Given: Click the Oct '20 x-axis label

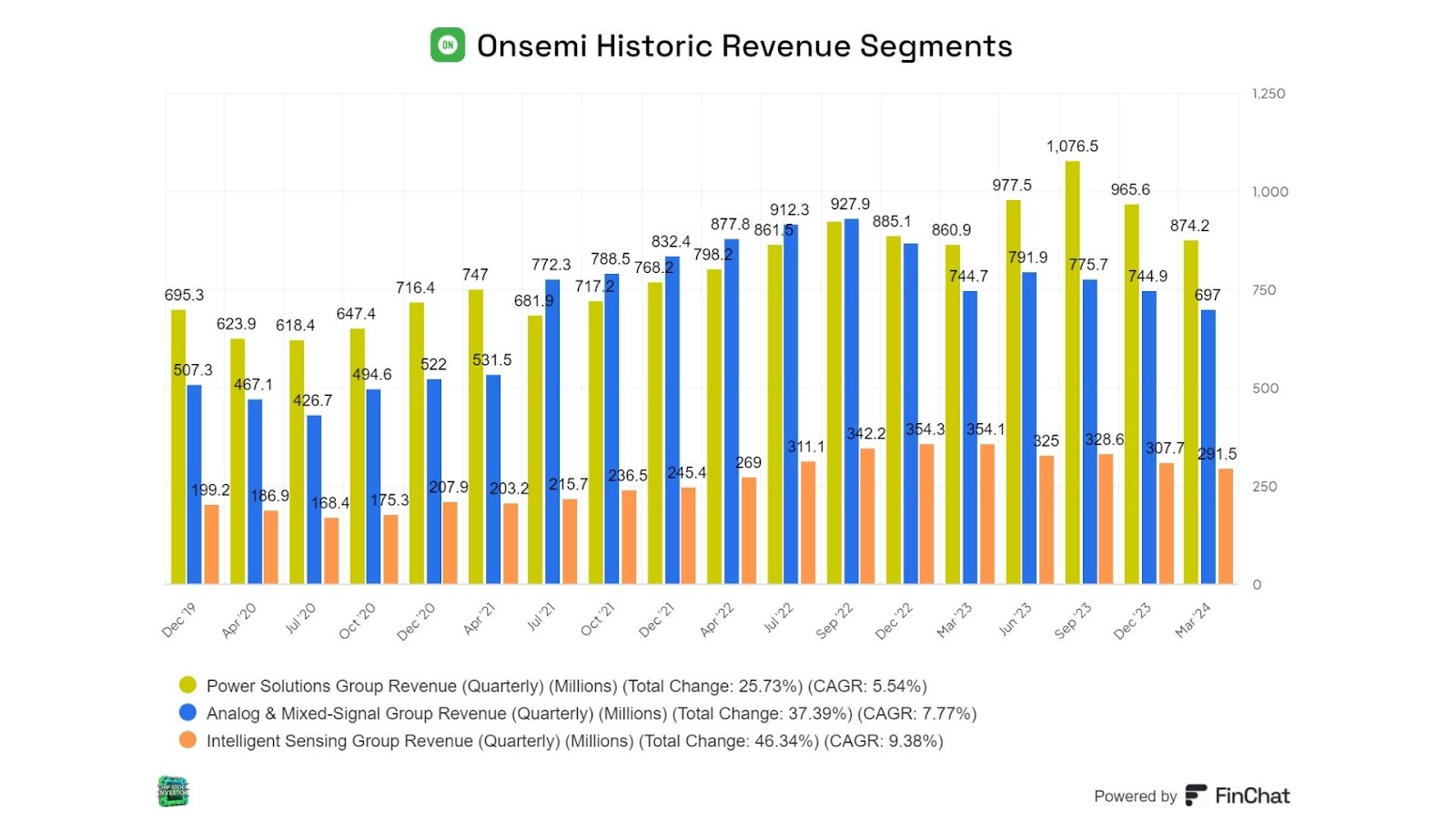Looking at the screenshot, I should click(357, 622).
